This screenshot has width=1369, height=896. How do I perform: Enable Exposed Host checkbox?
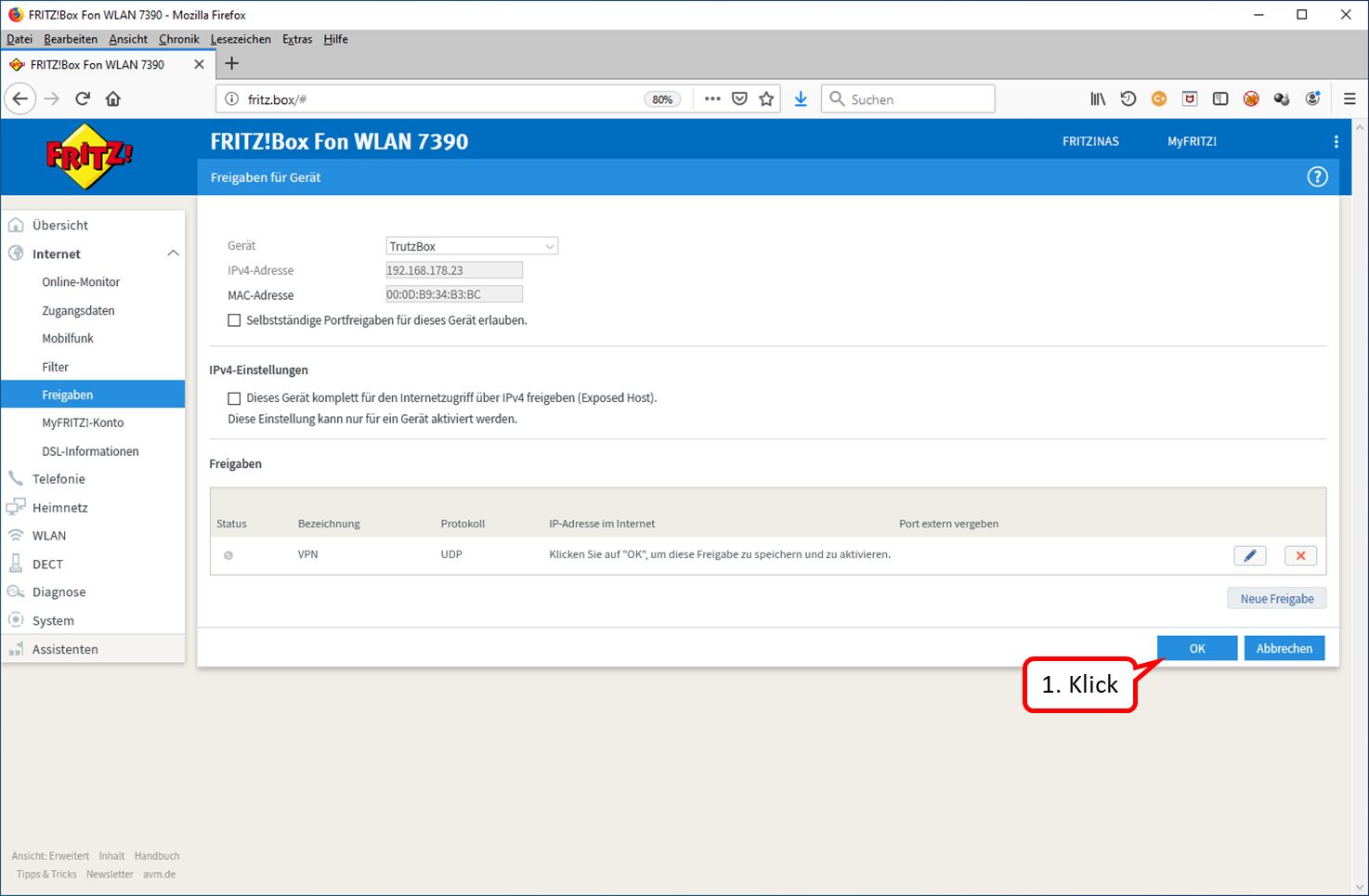pos(234,398)
